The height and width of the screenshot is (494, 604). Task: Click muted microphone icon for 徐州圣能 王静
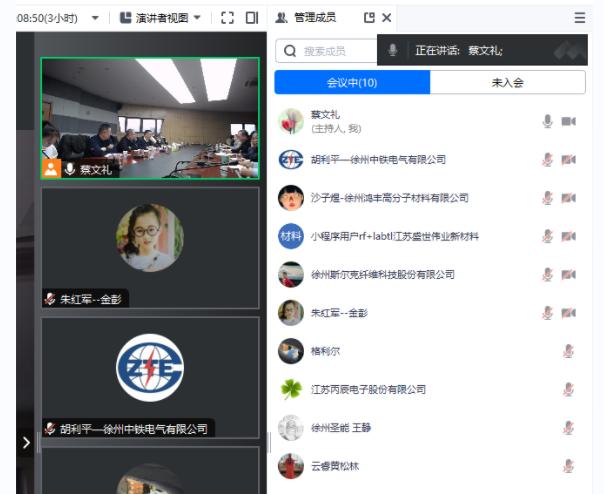568,428
